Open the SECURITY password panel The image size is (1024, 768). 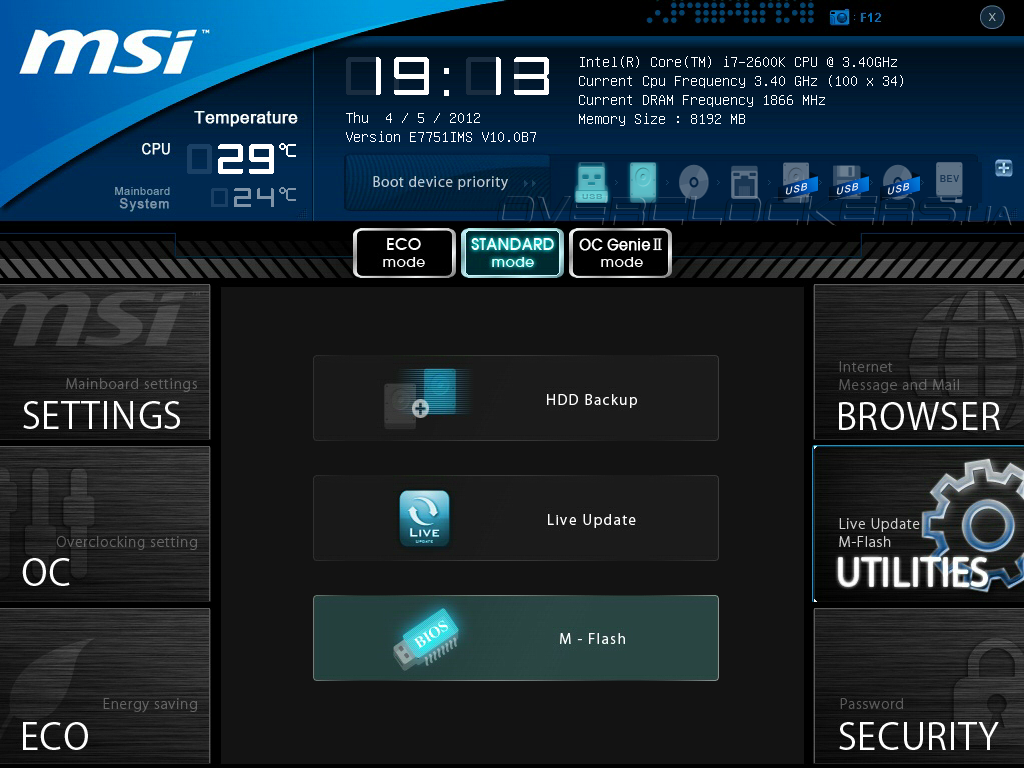pyautogui.click(x=919, y=686)
